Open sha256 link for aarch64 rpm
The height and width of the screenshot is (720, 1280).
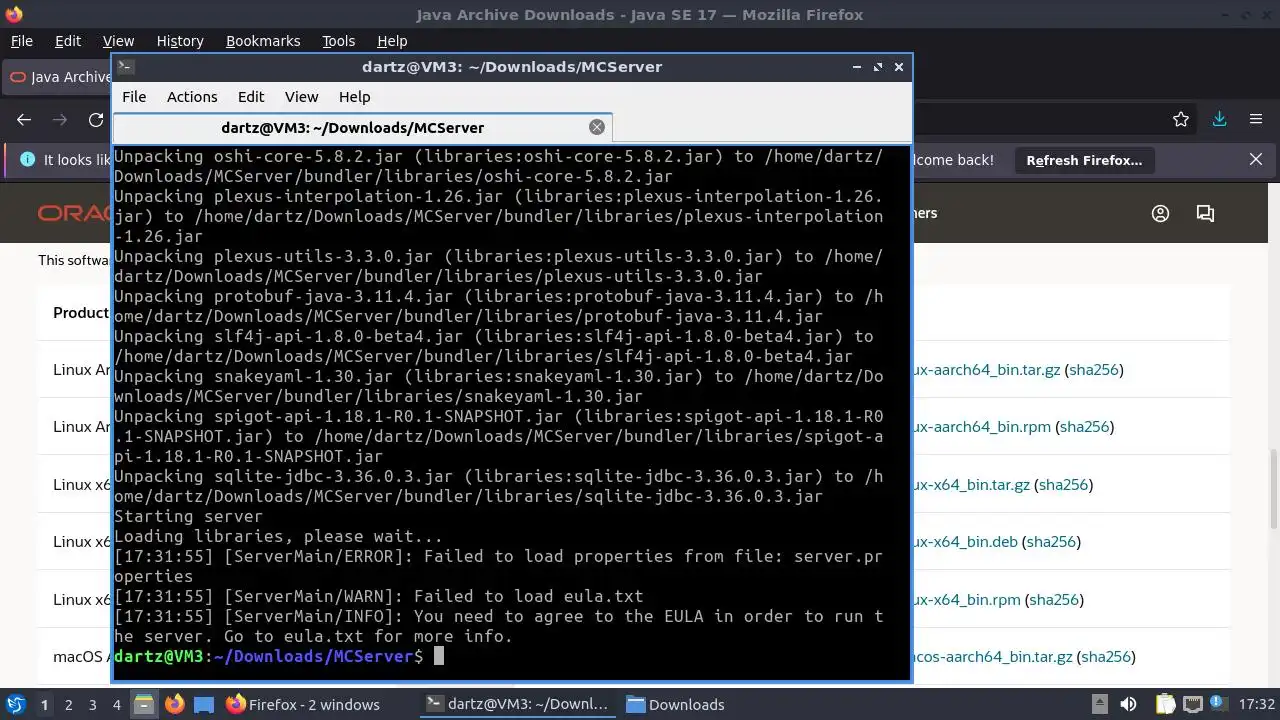pyautogui.click(x=1085, y=427)
